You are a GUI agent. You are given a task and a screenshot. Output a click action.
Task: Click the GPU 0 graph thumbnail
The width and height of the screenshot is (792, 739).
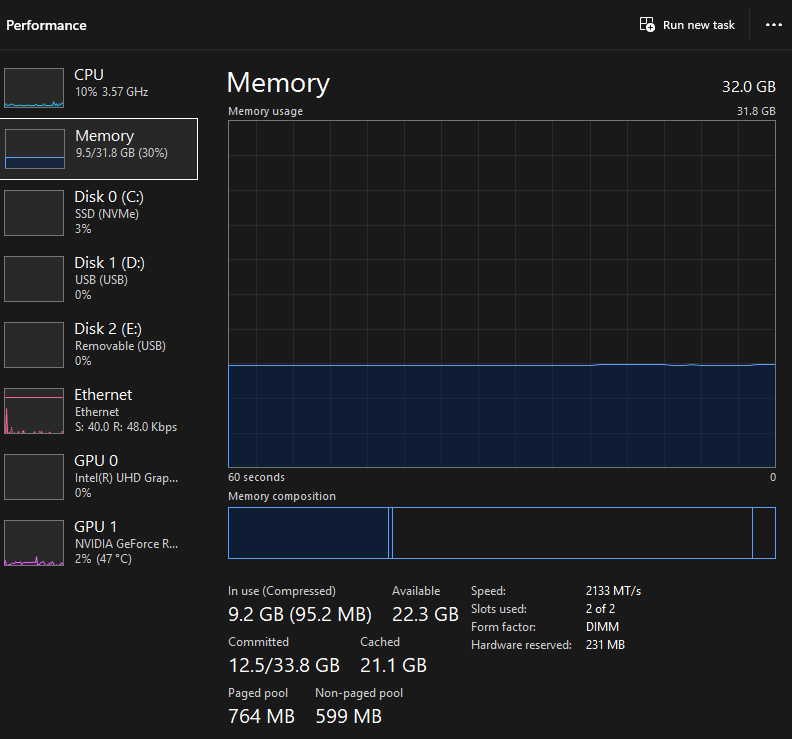point(34,477)
